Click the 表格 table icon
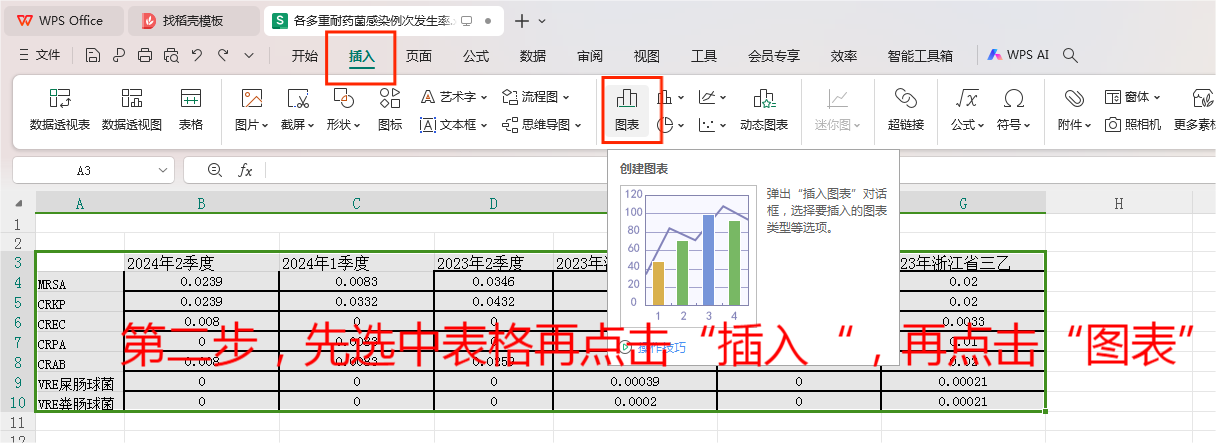This screenshot has height=443, width=1216. click(x=191, y=110)
